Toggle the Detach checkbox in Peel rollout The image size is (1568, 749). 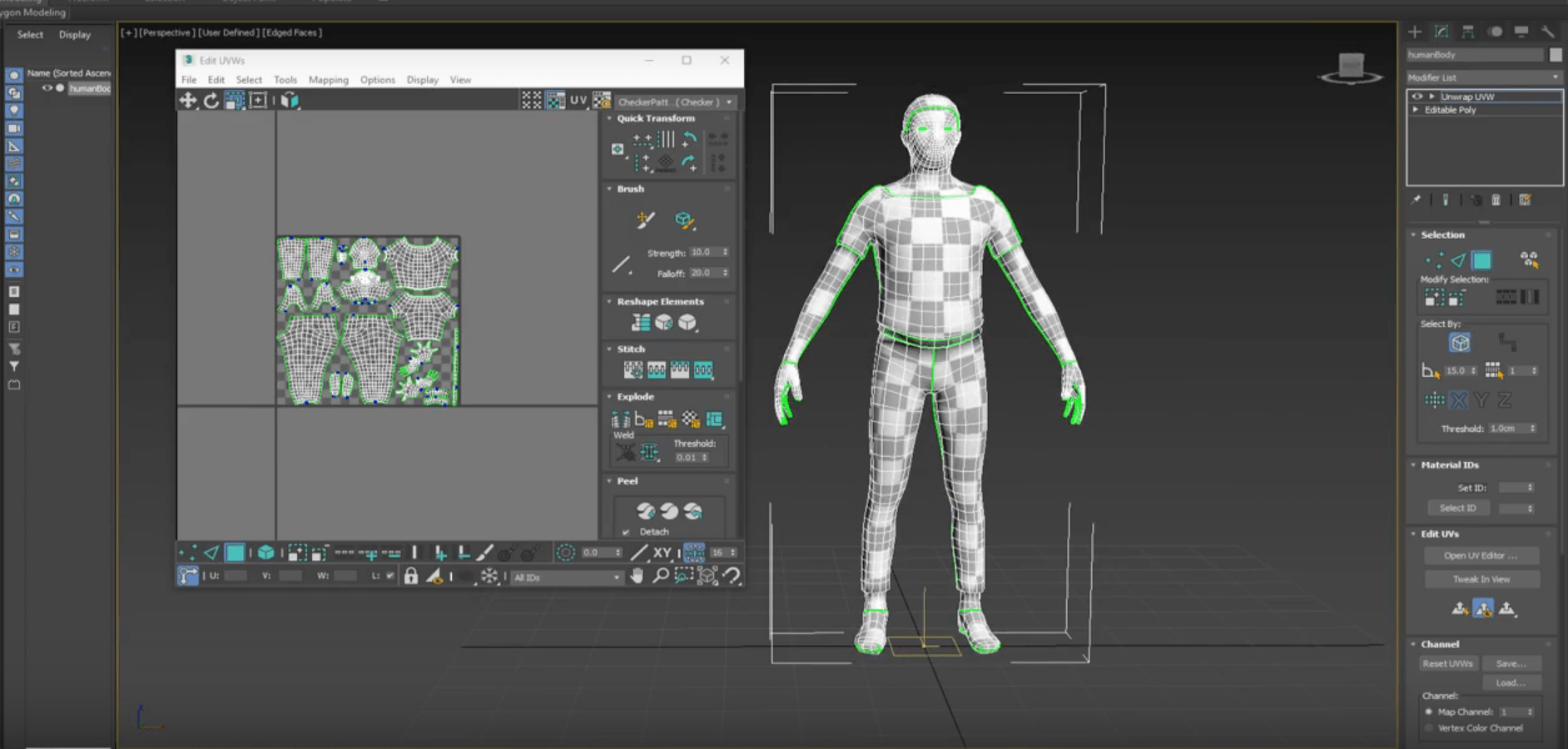[x=626, y=532]
